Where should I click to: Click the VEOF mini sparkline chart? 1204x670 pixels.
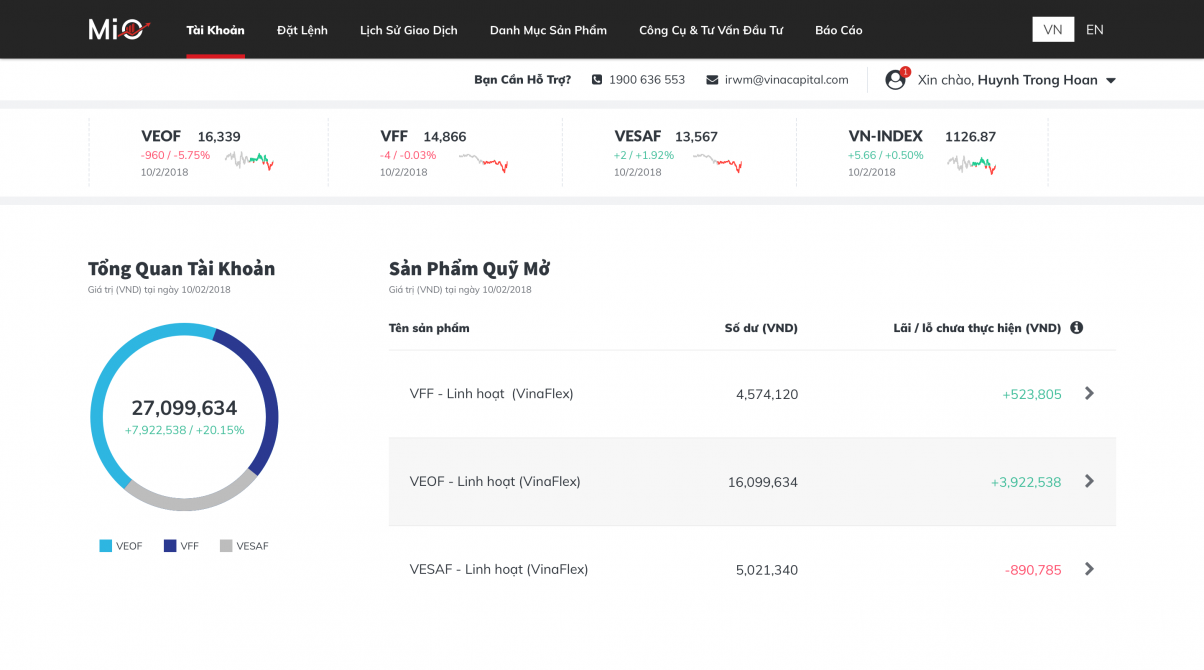(249, 160)
